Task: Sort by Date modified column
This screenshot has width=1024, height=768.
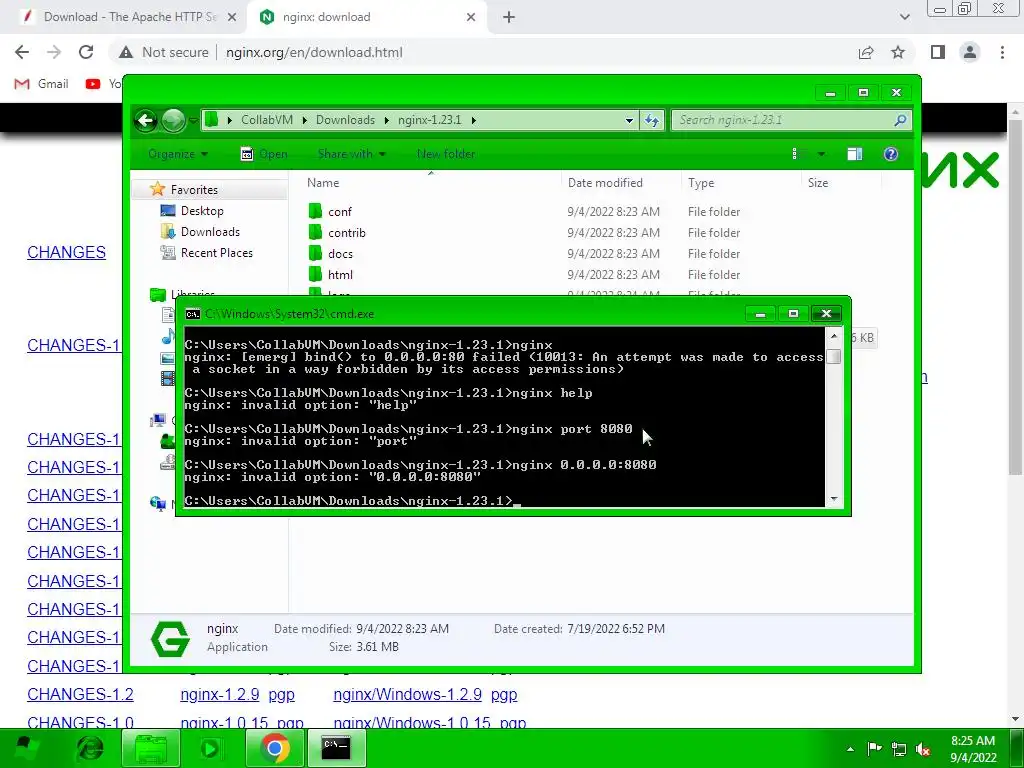Action: 605,183
